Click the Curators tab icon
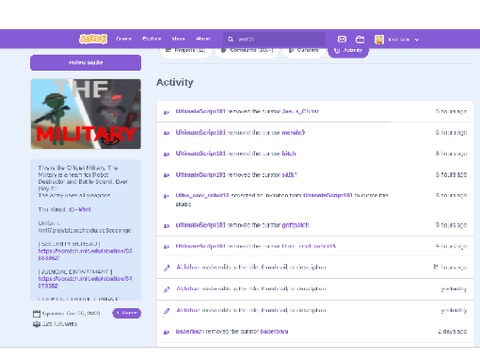This screenshot has width=480, height=360. [291, 50]
